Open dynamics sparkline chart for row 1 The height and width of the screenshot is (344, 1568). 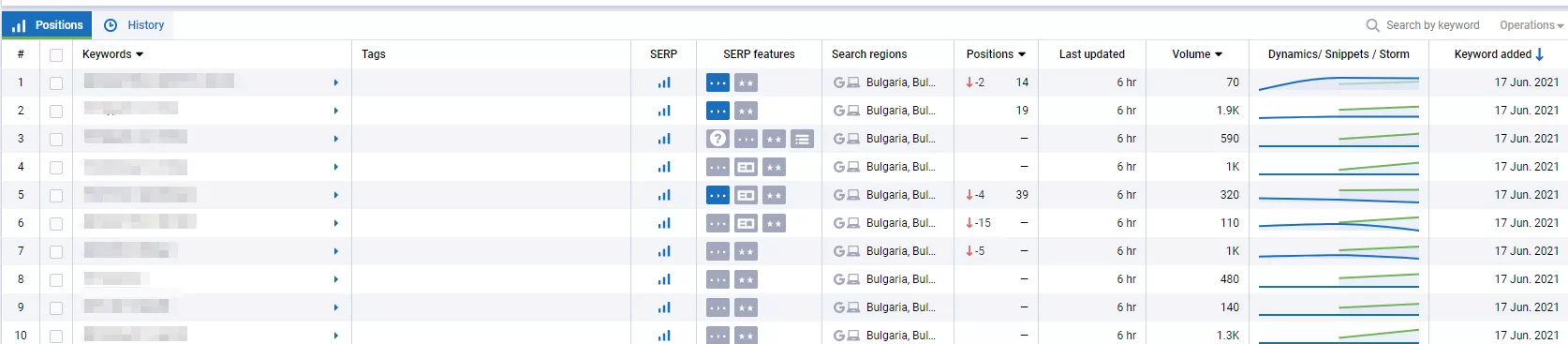tap(1339, 82)
